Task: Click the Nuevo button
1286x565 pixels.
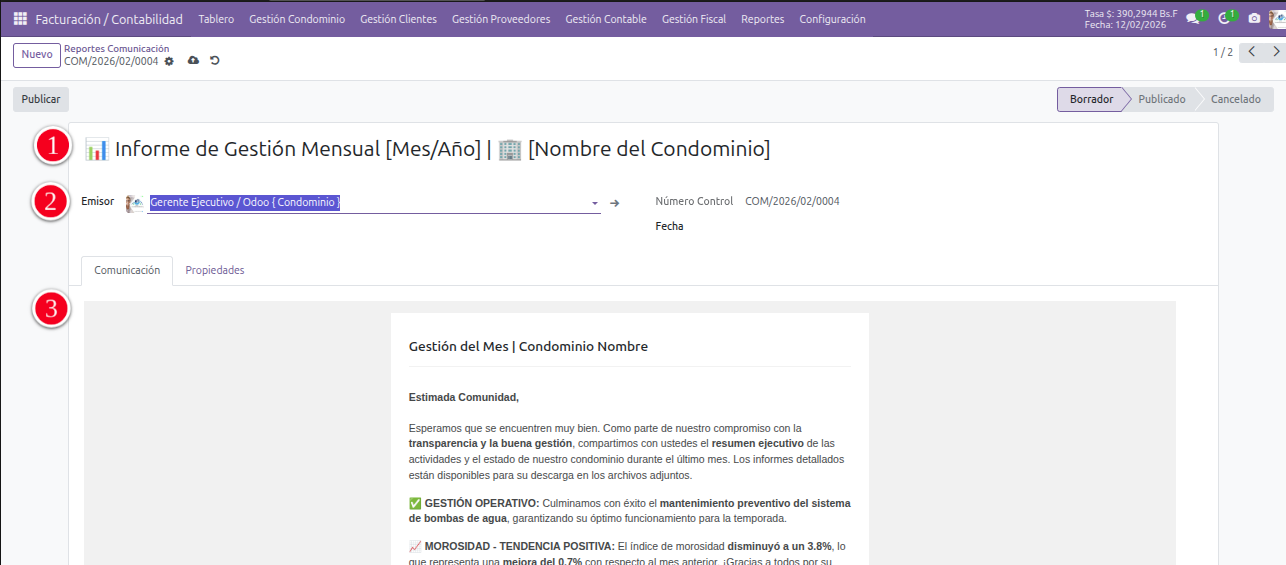Action: tap(37, 55)
